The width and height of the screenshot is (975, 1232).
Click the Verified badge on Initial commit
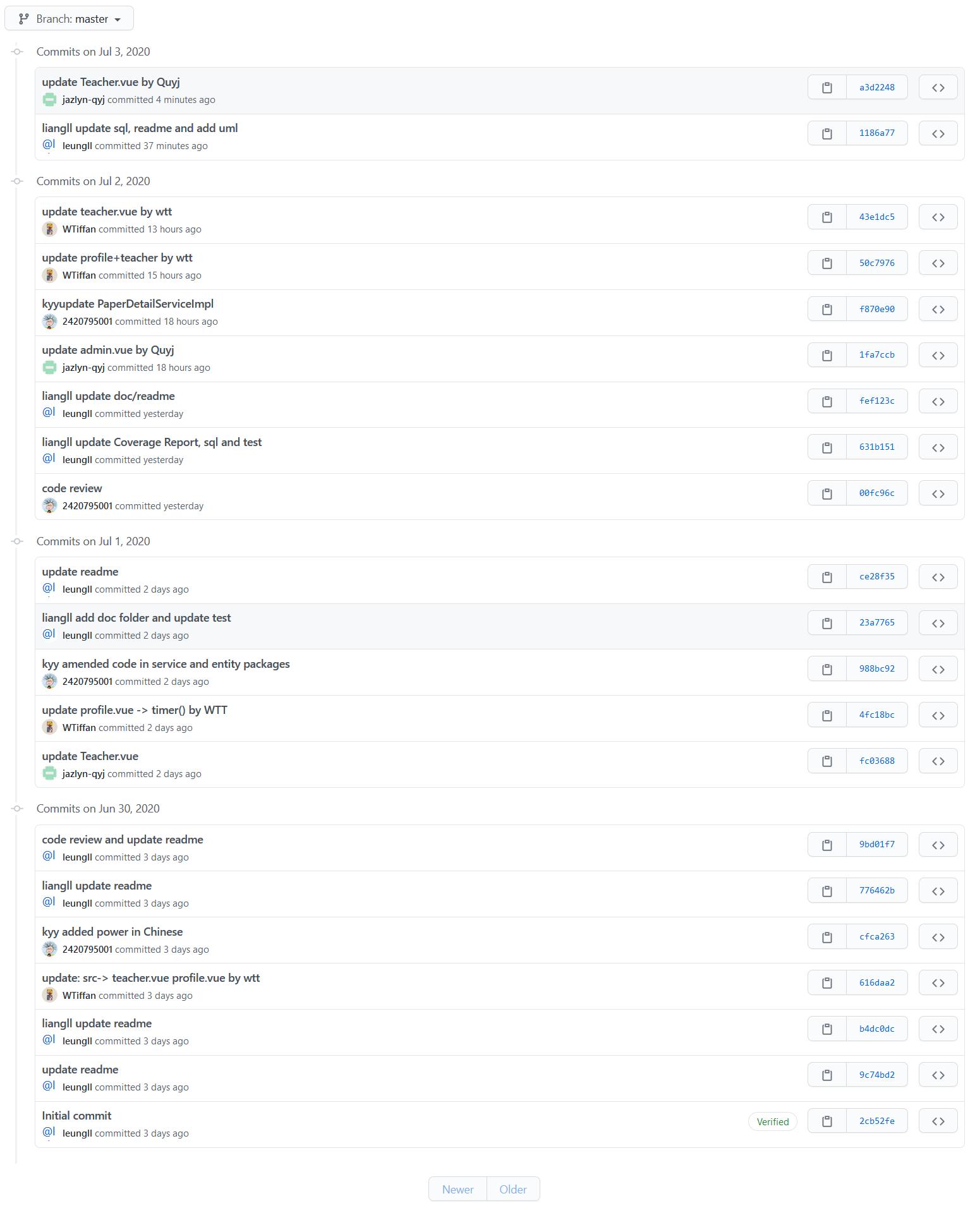tap(772, 1121)
